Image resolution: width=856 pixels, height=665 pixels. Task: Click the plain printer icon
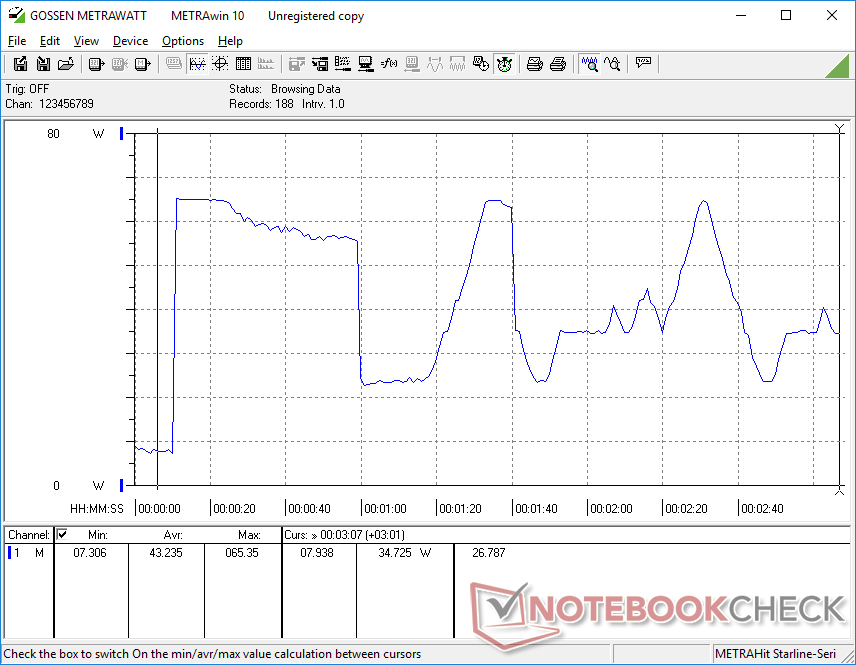557,64
